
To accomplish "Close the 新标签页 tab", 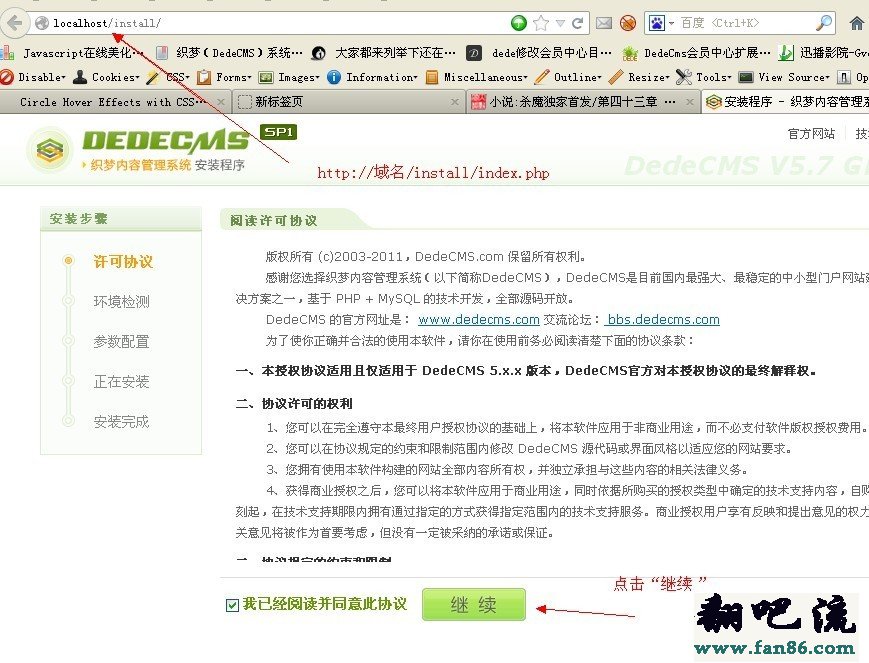I will tap(454, 102).
